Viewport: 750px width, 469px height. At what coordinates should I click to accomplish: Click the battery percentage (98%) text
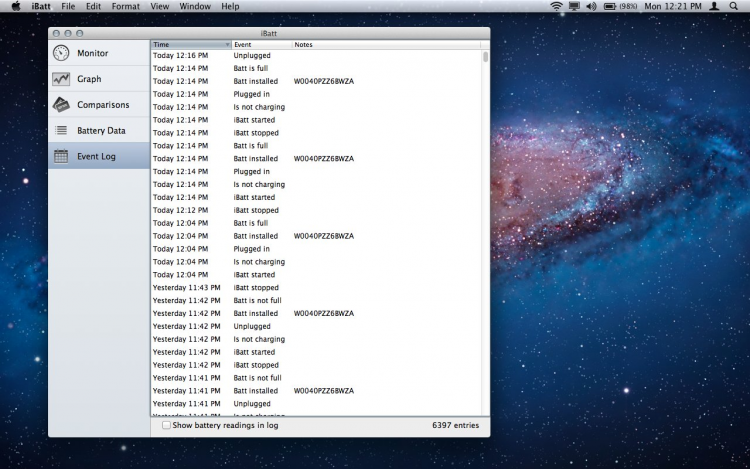point(628,6)
